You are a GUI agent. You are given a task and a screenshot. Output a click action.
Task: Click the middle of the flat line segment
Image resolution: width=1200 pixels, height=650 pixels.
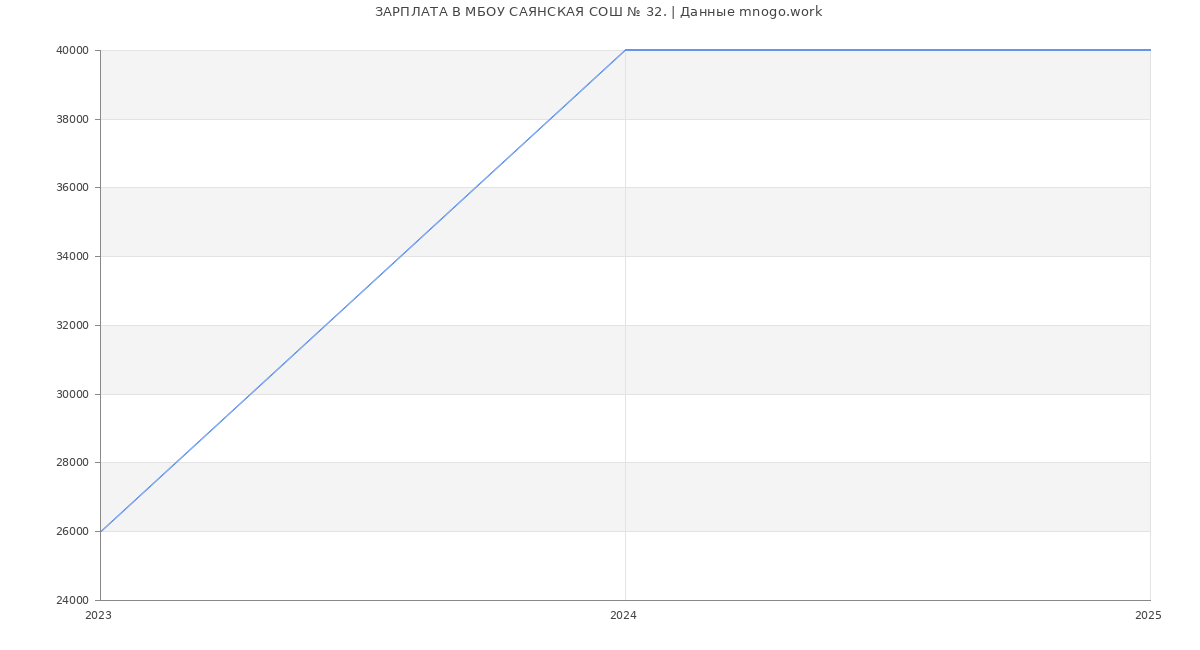coord(887,50)
